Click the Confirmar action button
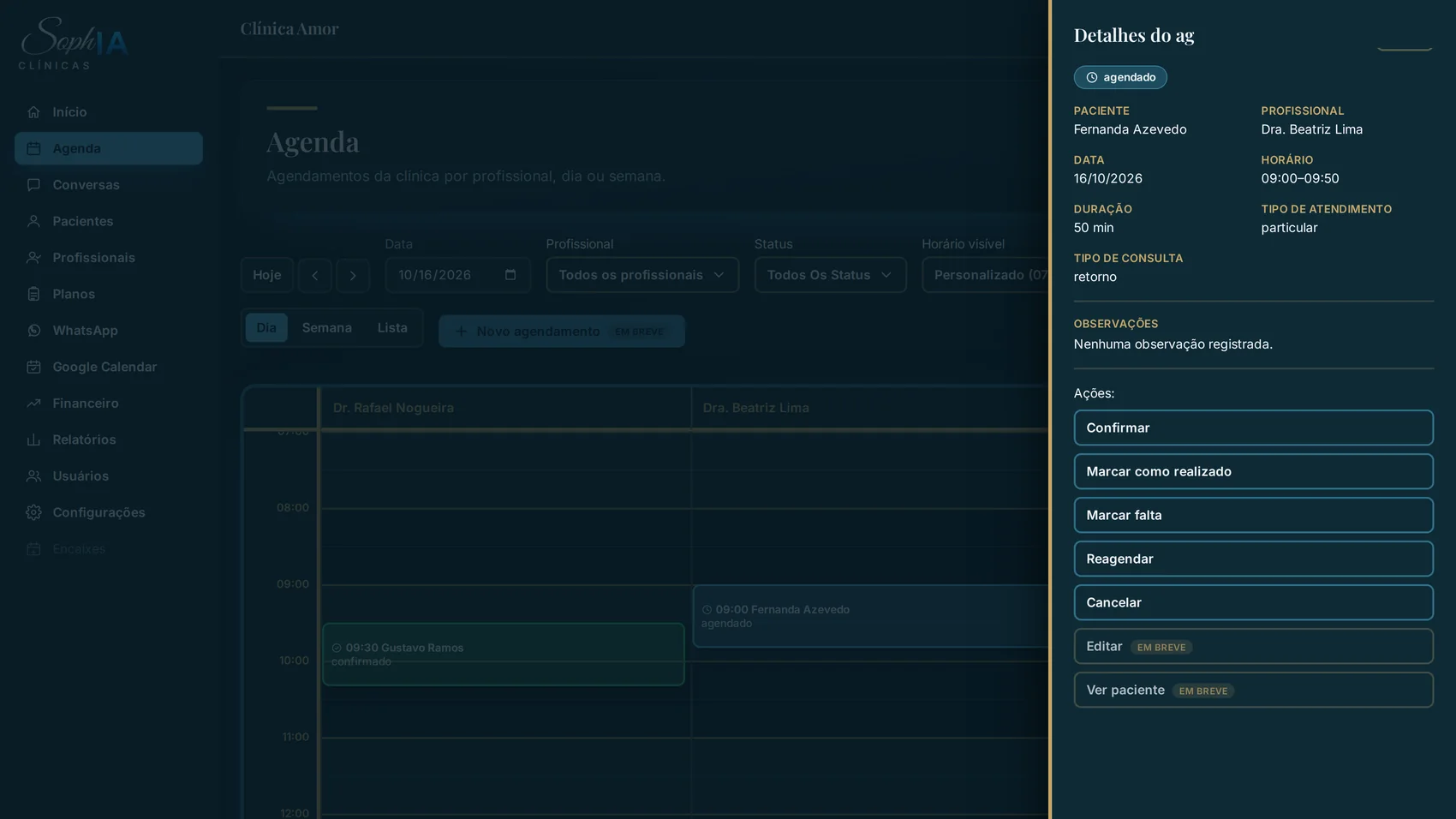This screenshot has width=1456, height=819. [x=1254, y=427]
